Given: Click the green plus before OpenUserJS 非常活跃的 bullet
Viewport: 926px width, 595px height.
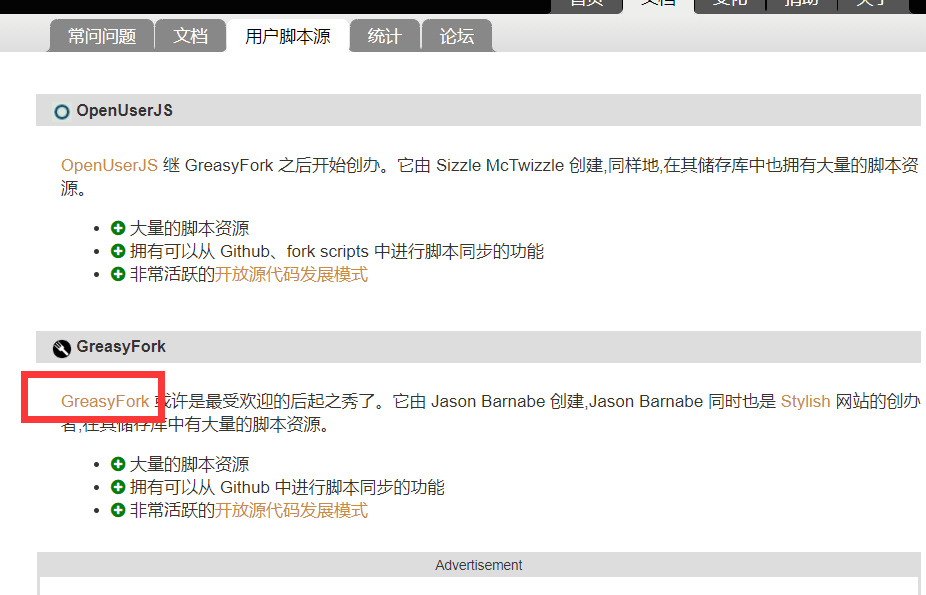Looking at the screenshot, I should point(118,274).
